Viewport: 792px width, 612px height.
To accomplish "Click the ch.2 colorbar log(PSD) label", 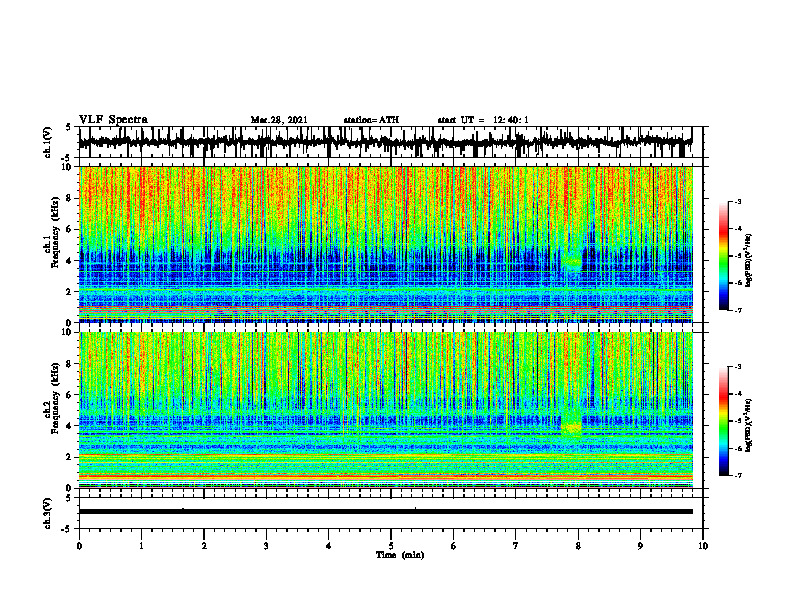I will click(x=749, y=425).
